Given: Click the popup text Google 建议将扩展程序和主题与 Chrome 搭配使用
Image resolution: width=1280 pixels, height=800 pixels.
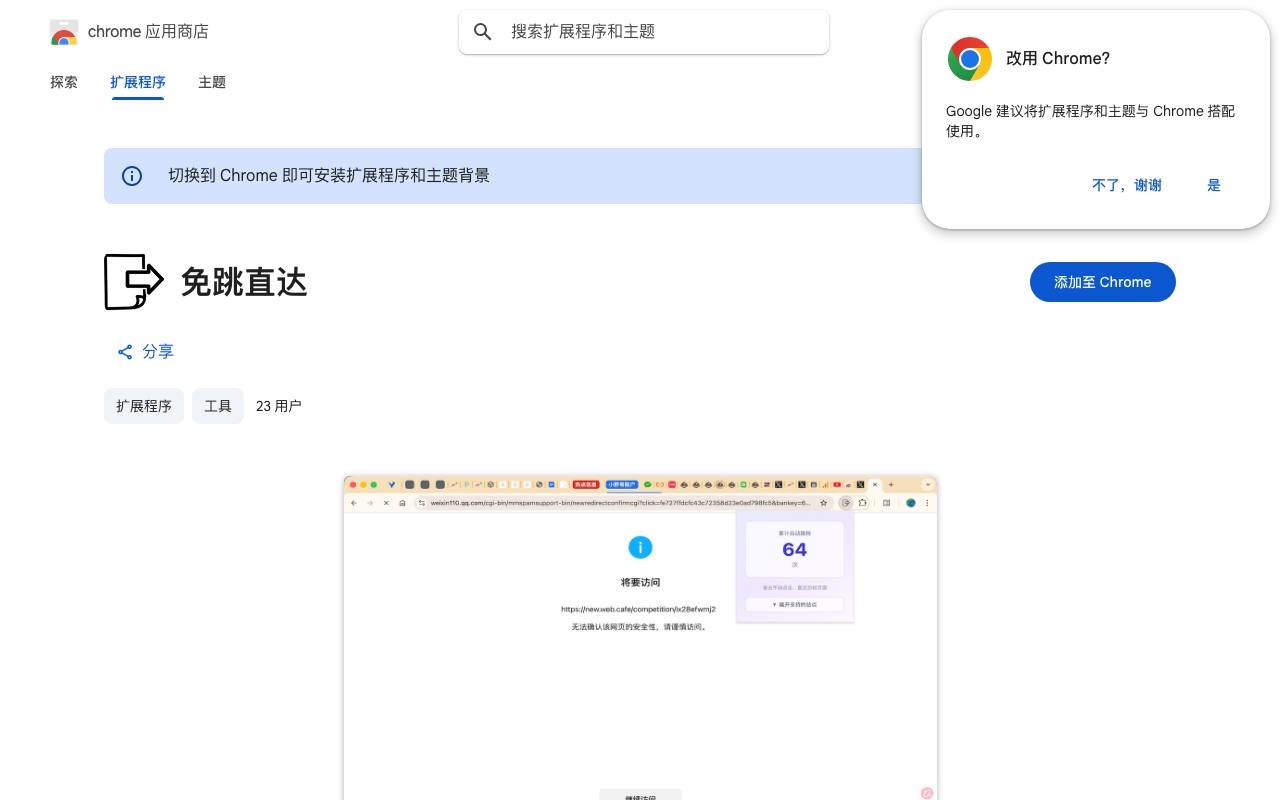Looking at the screenshot, I should coord(1091,121).
